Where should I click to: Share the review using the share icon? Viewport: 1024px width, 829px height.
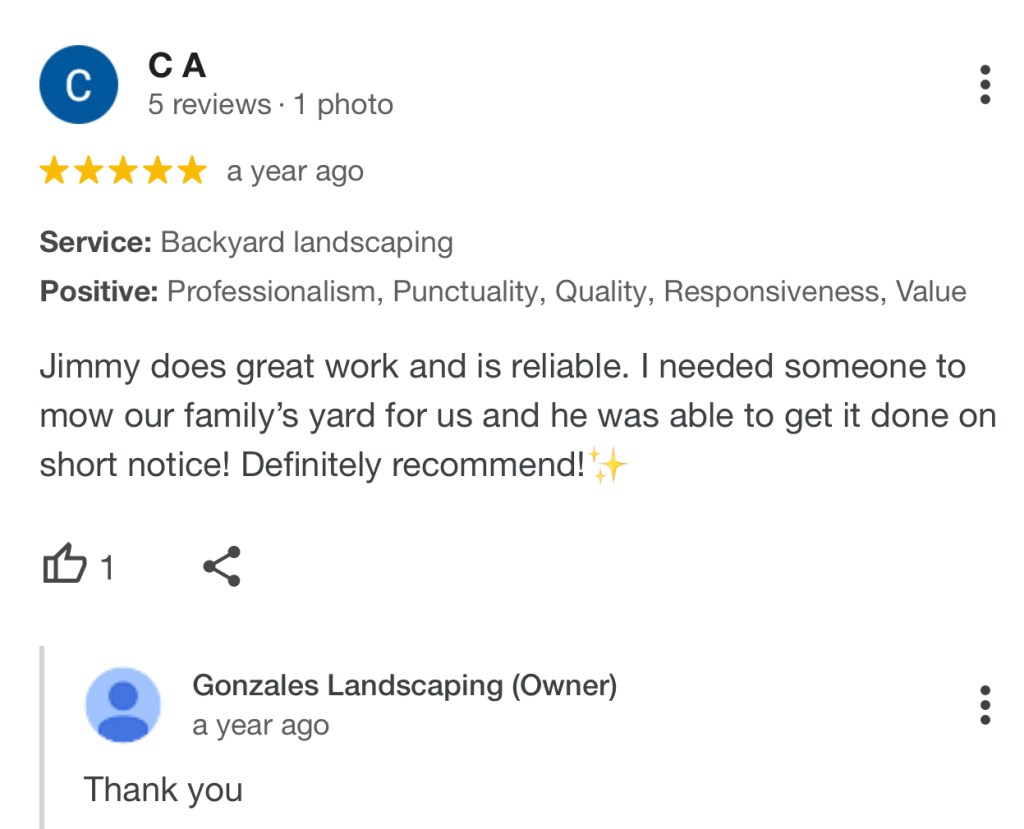(221, 566)
